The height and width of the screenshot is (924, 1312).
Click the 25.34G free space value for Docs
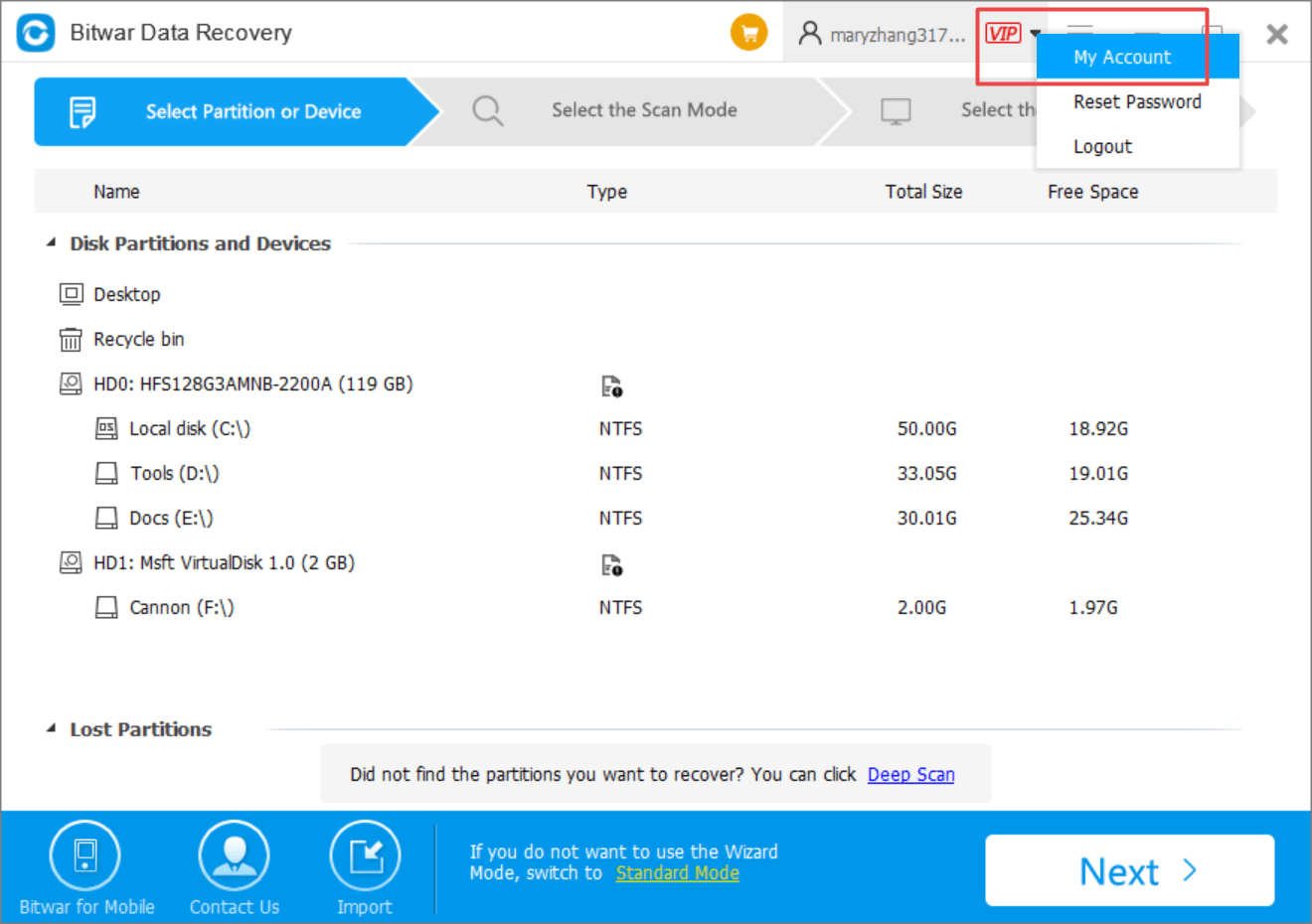pyautogui.click(x=1098, y=518)
